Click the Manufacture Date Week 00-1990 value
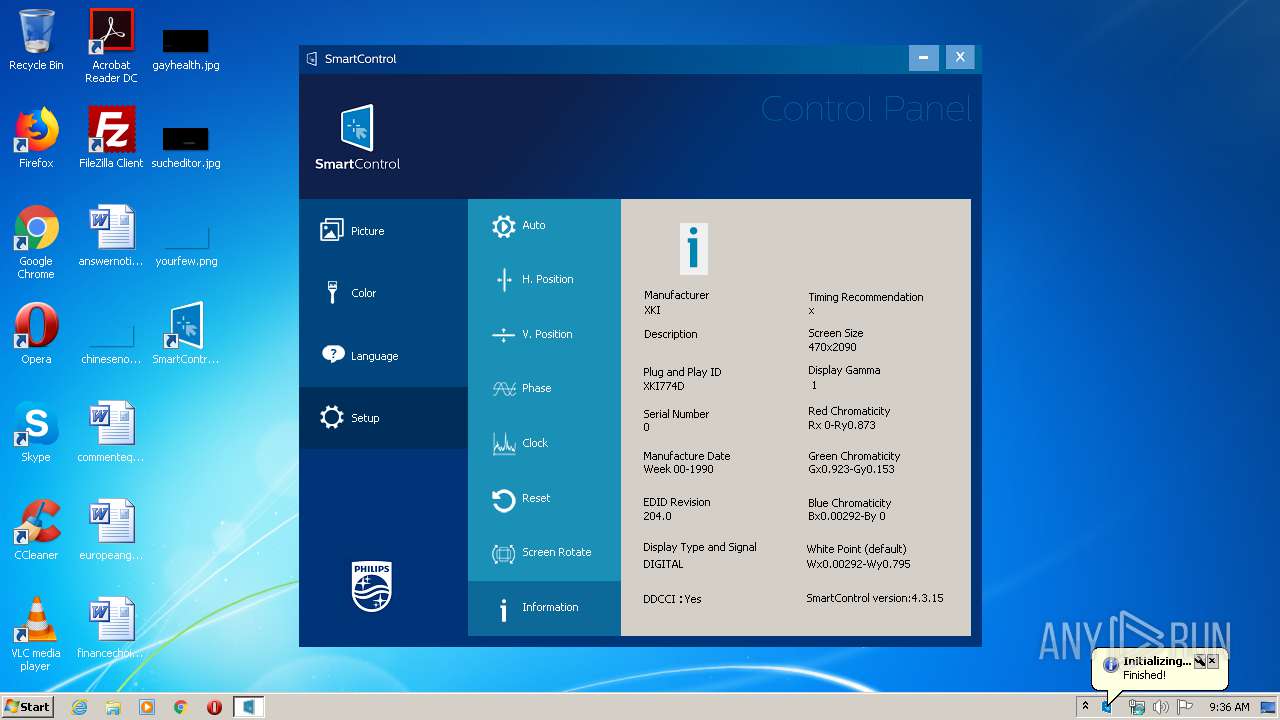1280x720 pixels. 678,469
